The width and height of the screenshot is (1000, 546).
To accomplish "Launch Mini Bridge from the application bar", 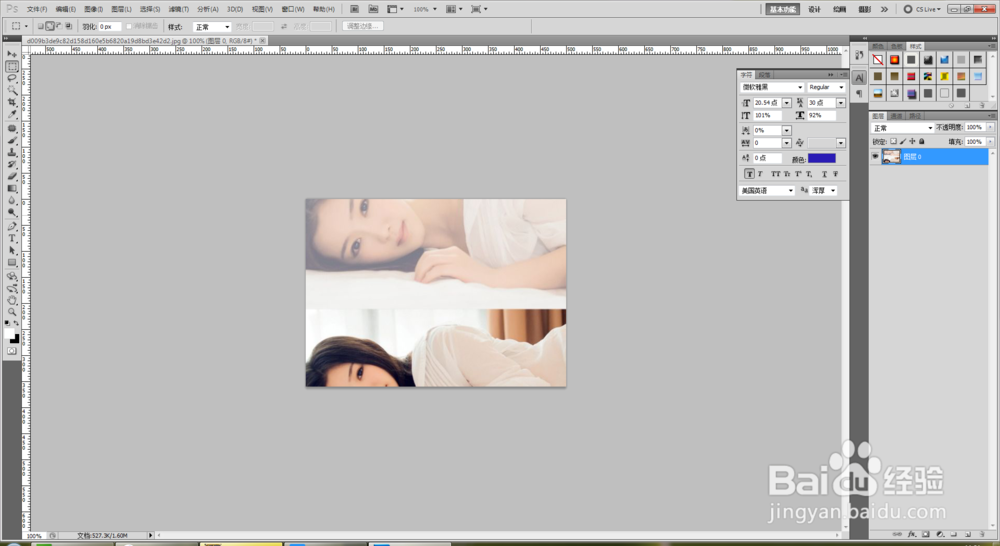I will click(374, 9).
